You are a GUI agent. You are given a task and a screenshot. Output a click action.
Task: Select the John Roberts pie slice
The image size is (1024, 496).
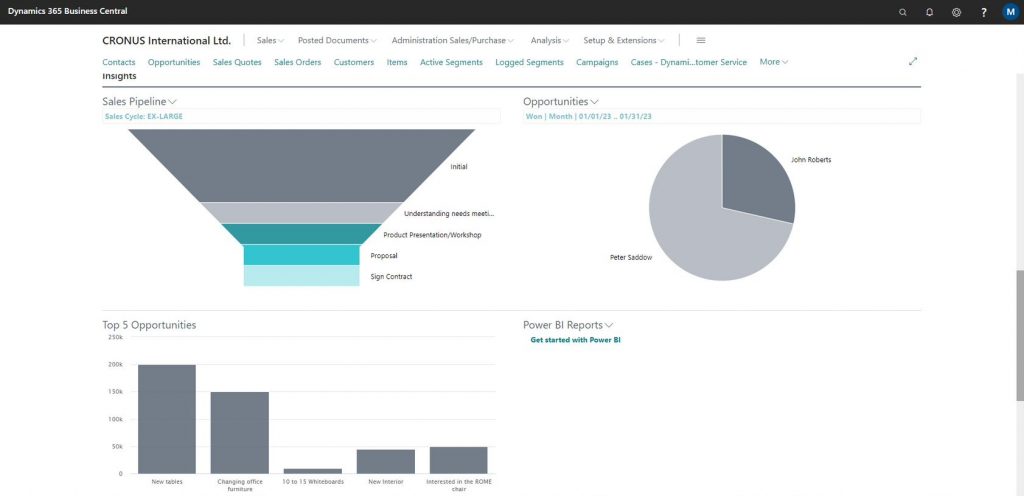tap(758, 178)
